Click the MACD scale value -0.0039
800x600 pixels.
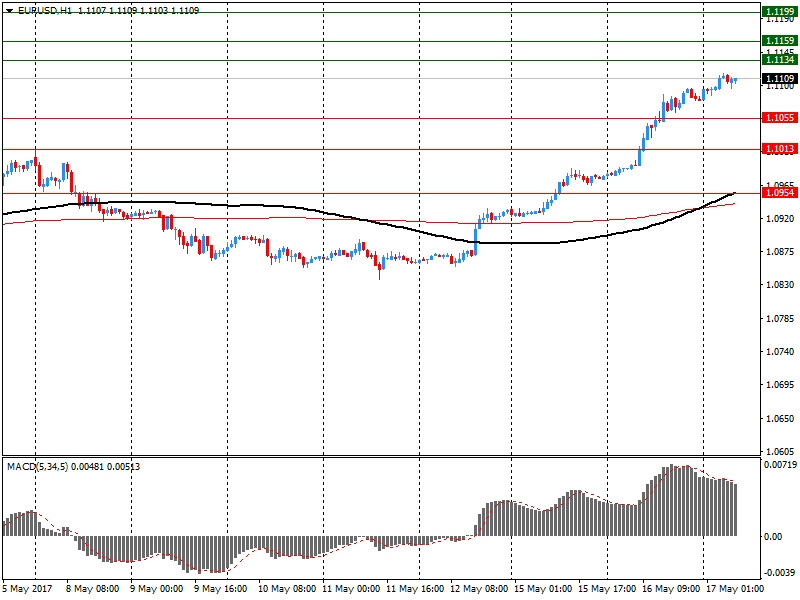780,572
